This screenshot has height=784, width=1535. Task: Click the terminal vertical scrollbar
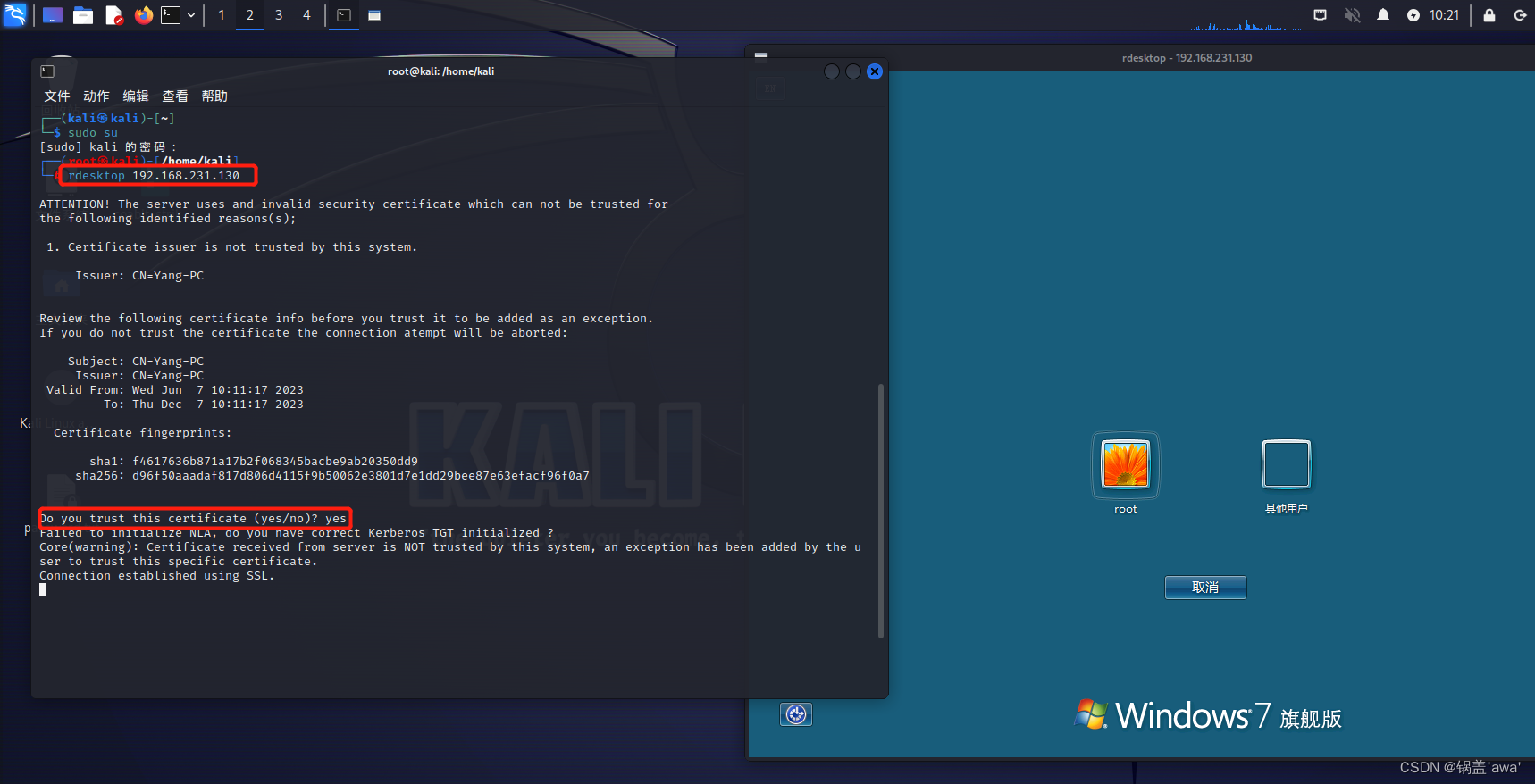pos(881,511)
